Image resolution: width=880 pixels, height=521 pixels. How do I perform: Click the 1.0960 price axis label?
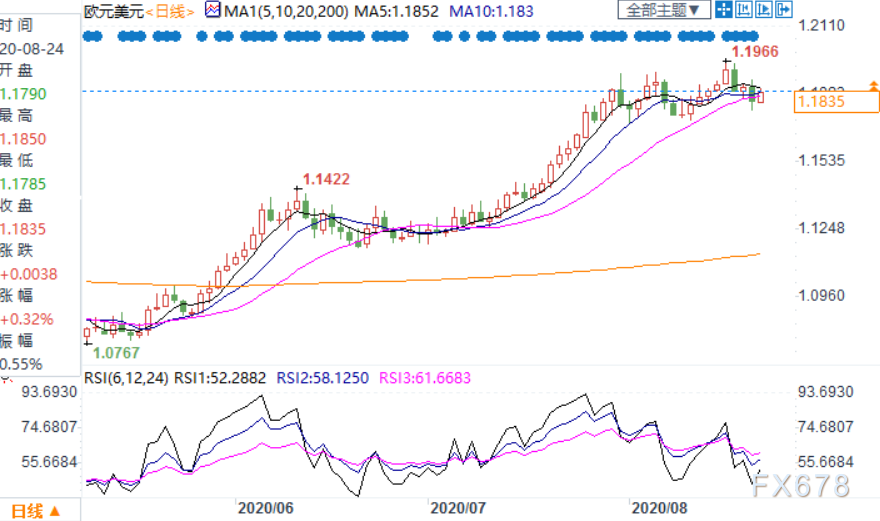pyautogui.click(x=821, y=295)
